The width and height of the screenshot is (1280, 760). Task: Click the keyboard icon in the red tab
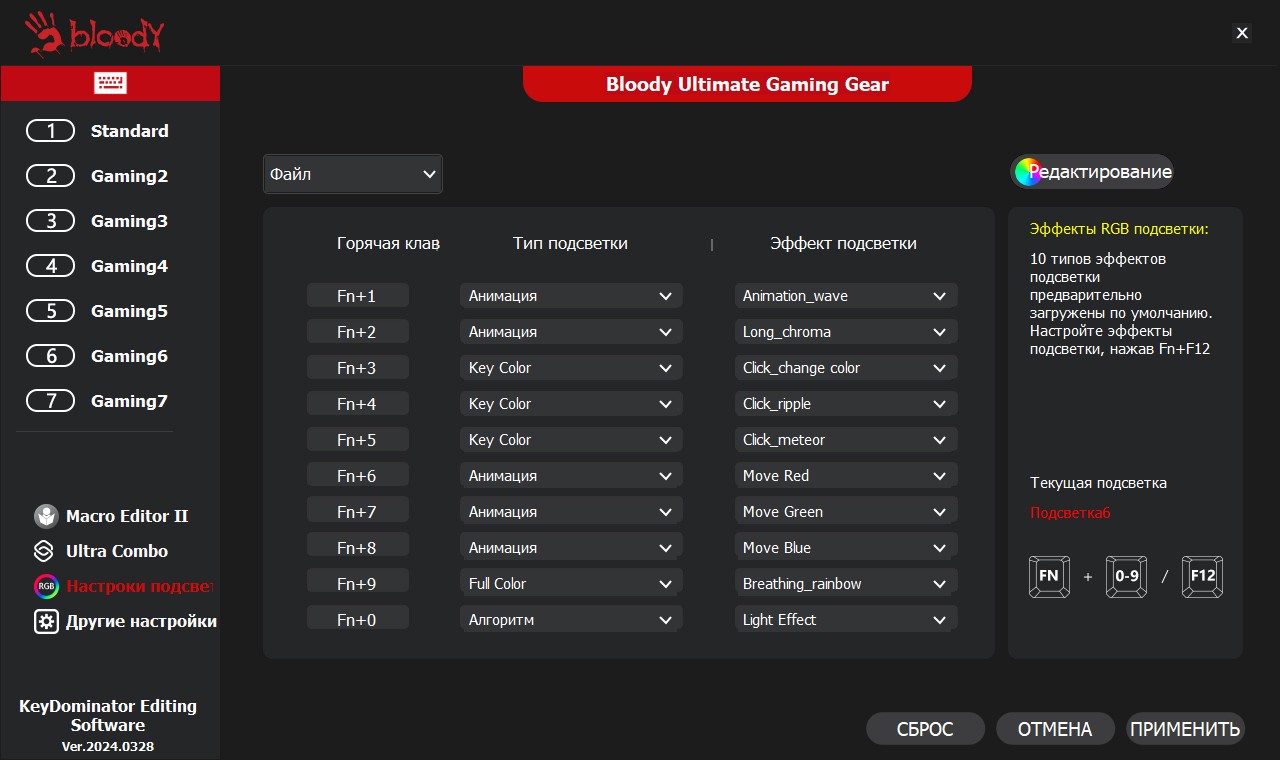pos(110,83)
